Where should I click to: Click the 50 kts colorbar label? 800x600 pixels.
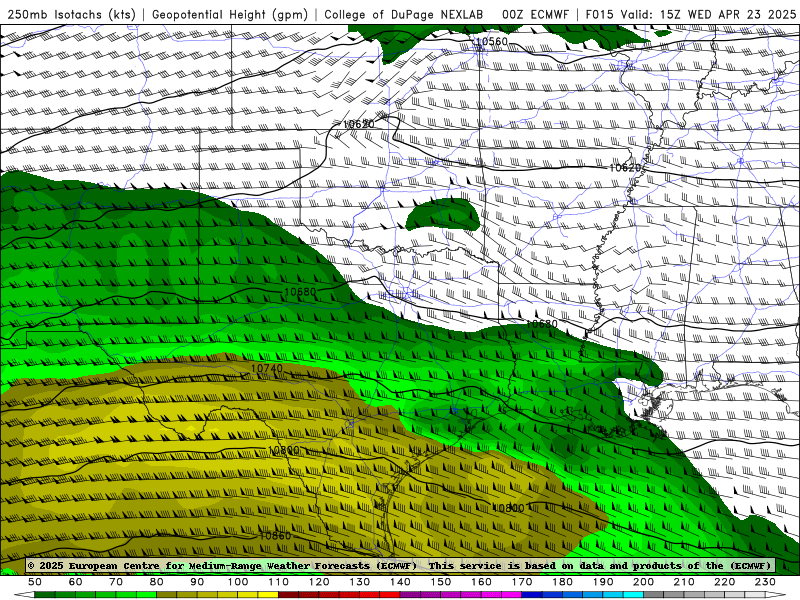click(35, 582)
